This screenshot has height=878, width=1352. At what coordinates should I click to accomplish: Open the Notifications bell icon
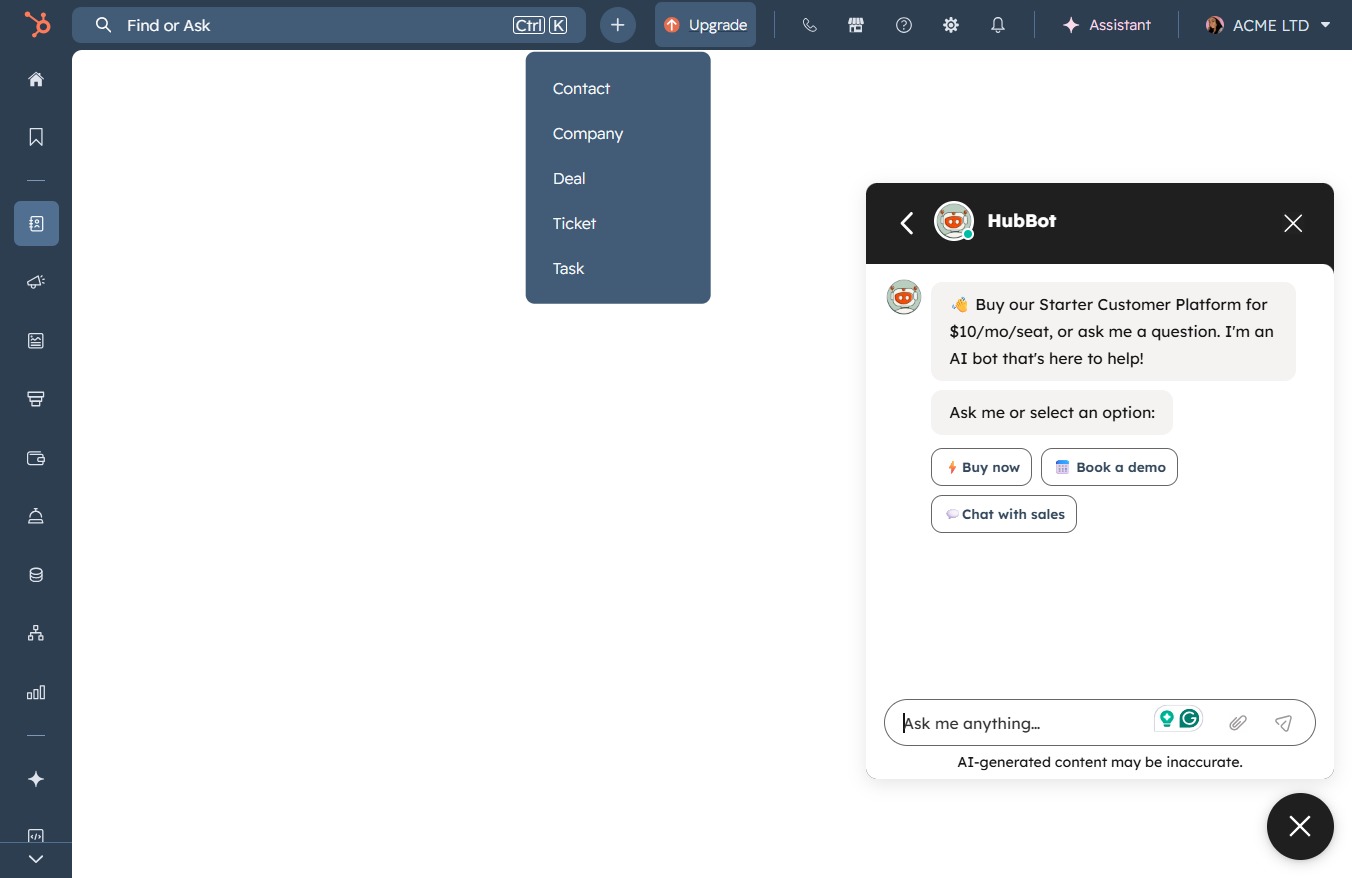998,25
